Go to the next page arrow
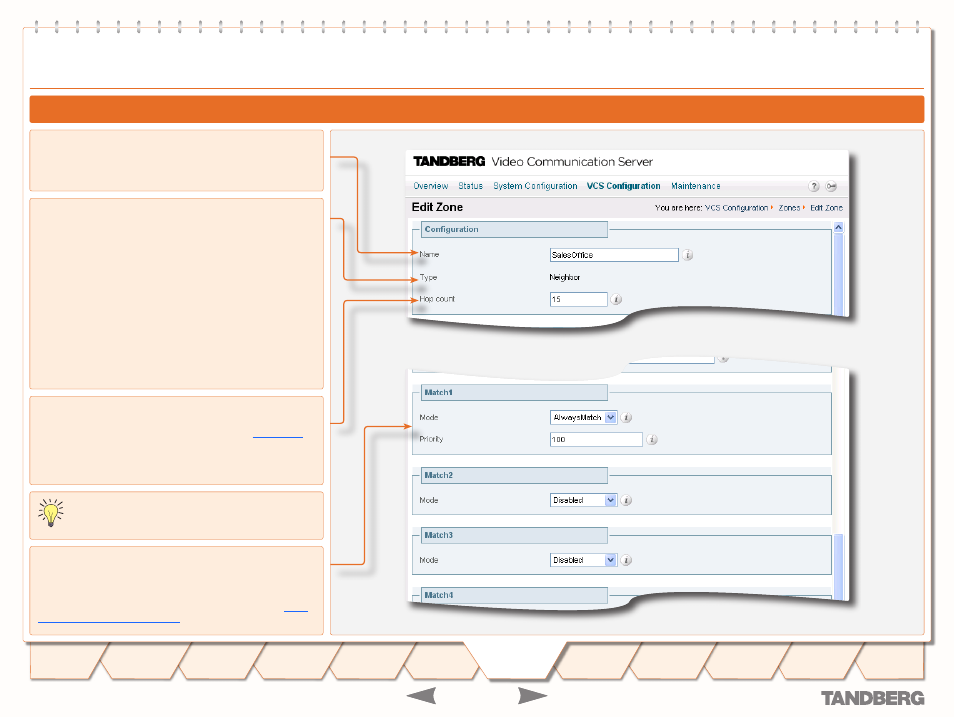 pyautogui.click(x=532, y=695)
